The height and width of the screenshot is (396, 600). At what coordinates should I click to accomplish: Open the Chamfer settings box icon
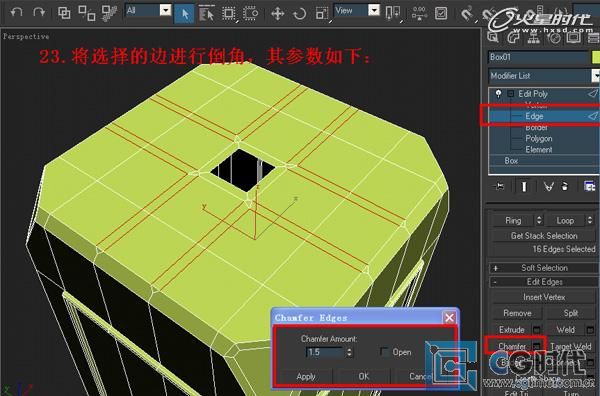pyautogui.click(x=537, y=347)
